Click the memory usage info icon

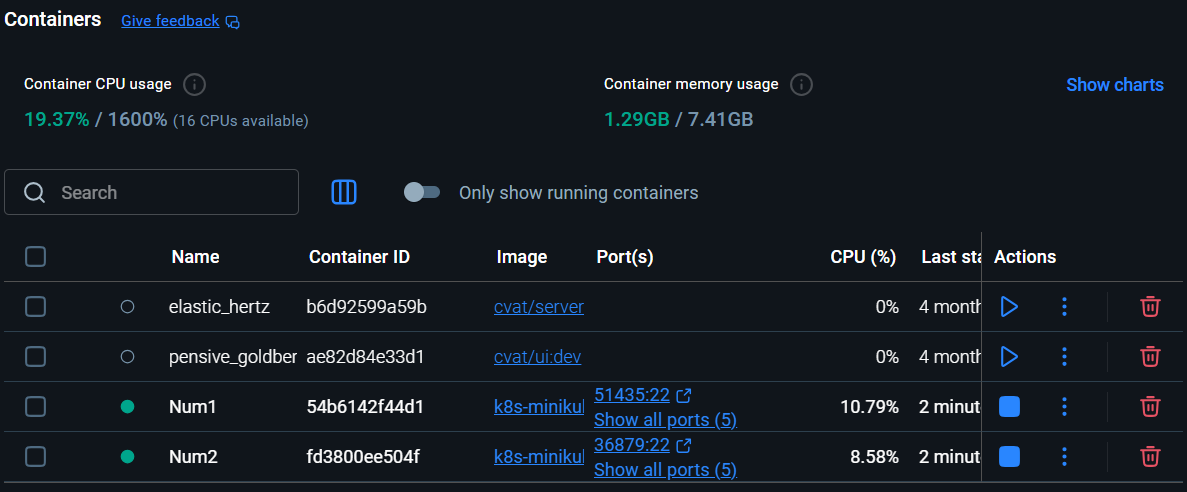[801, 84]
